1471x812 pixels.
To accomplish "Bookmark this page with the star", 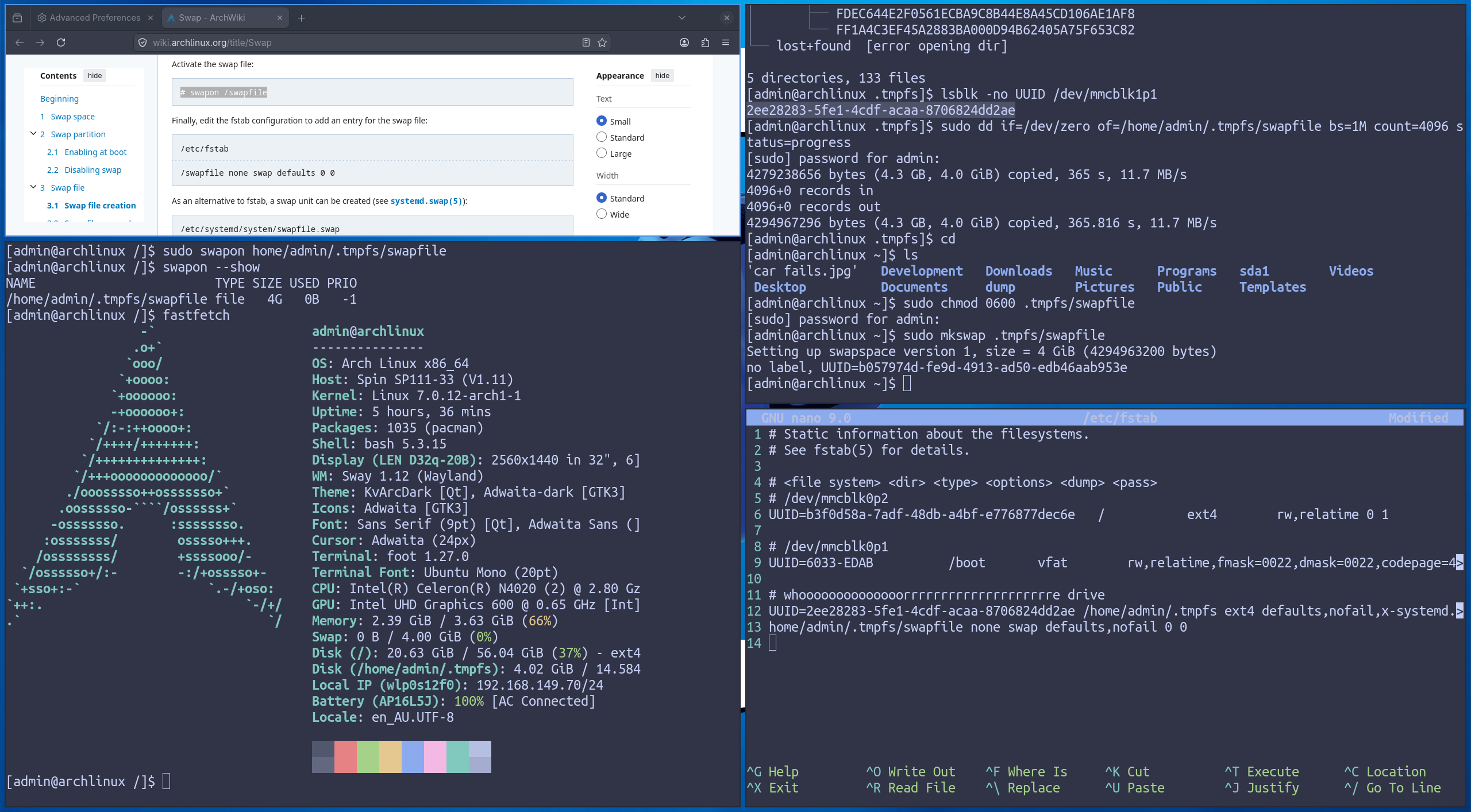I will [602, 42].
